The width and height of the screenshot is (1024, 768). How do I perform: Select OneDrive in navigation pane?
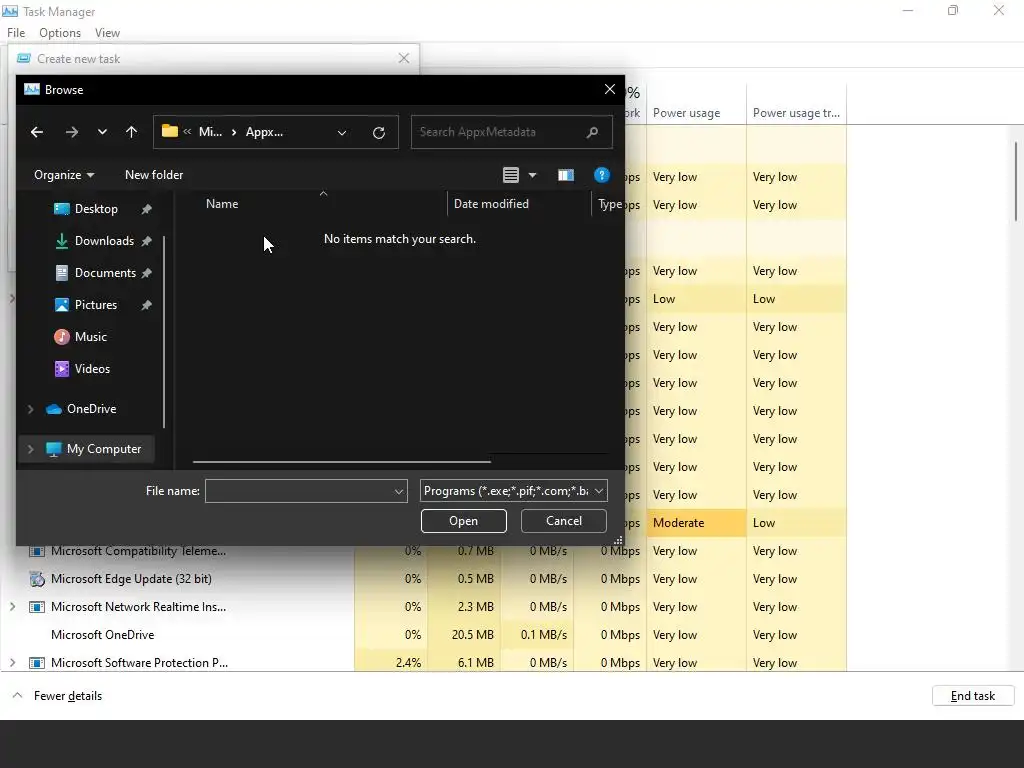click(x=91, y=409)
